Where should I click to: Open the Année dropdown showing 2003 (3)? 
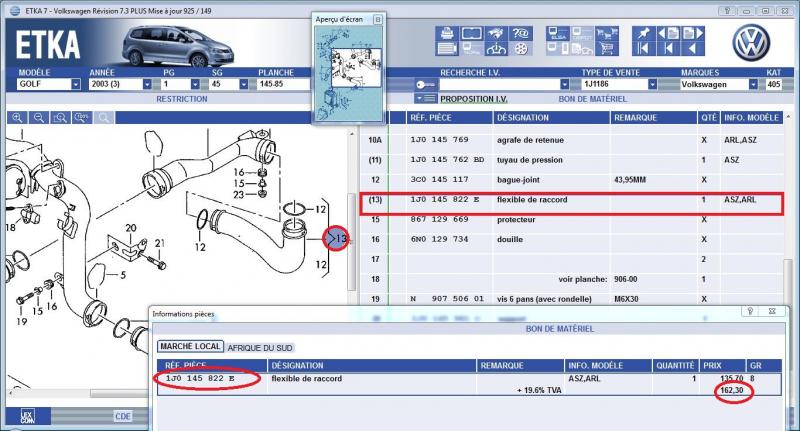click(x=147, y=84)
